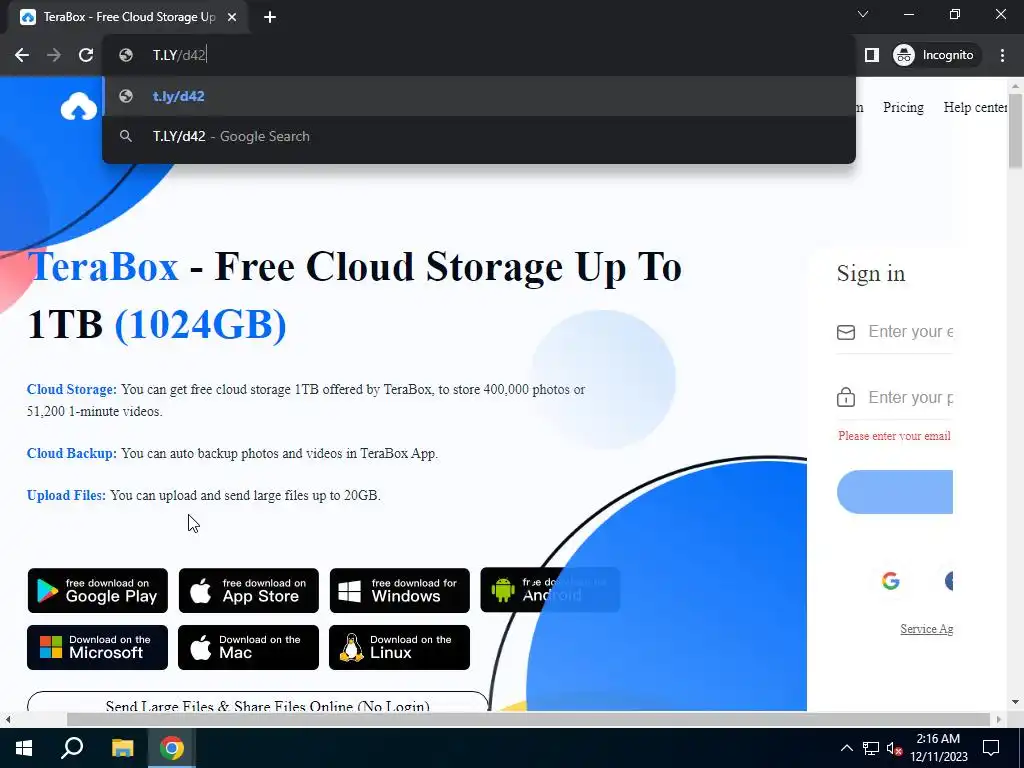Click the free download for Android badge

click(x=550, y=590)
